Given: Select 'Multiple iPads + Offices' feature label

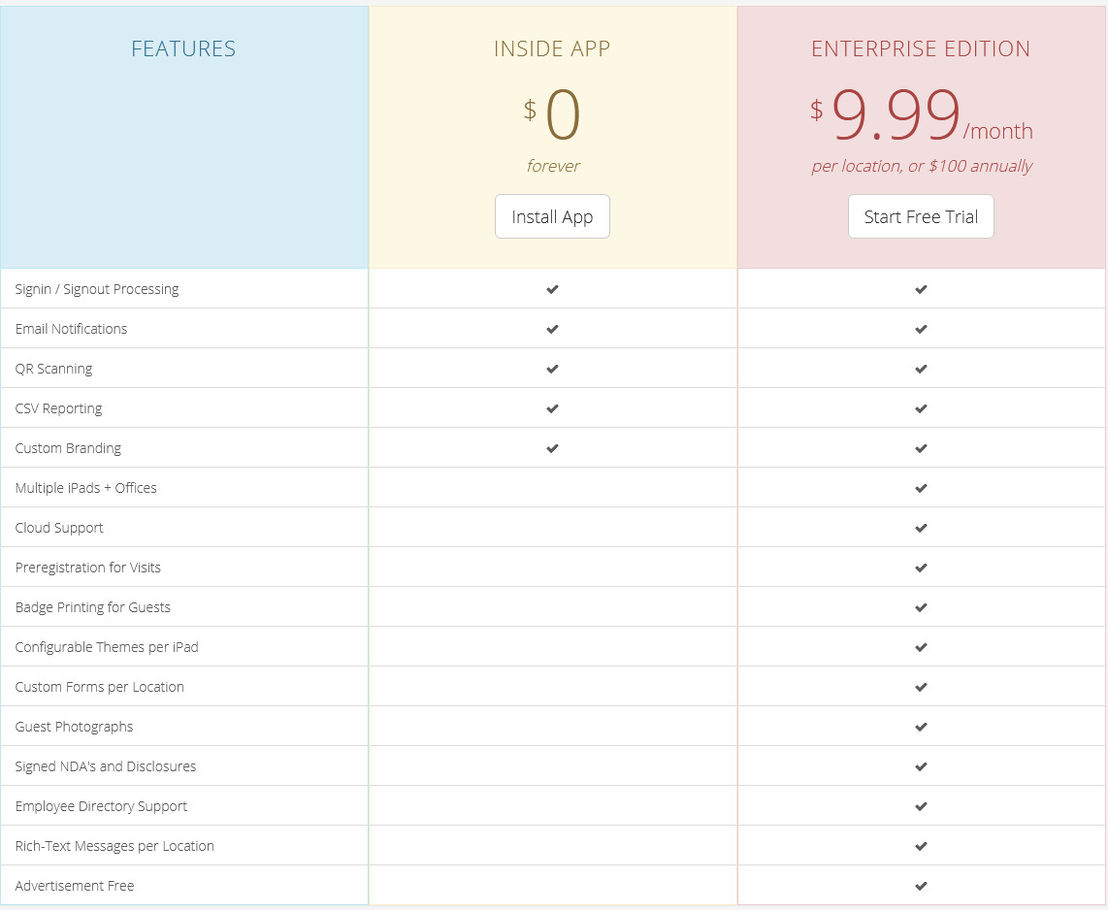Looking at the screenshot, I should [x=86, y=488].
